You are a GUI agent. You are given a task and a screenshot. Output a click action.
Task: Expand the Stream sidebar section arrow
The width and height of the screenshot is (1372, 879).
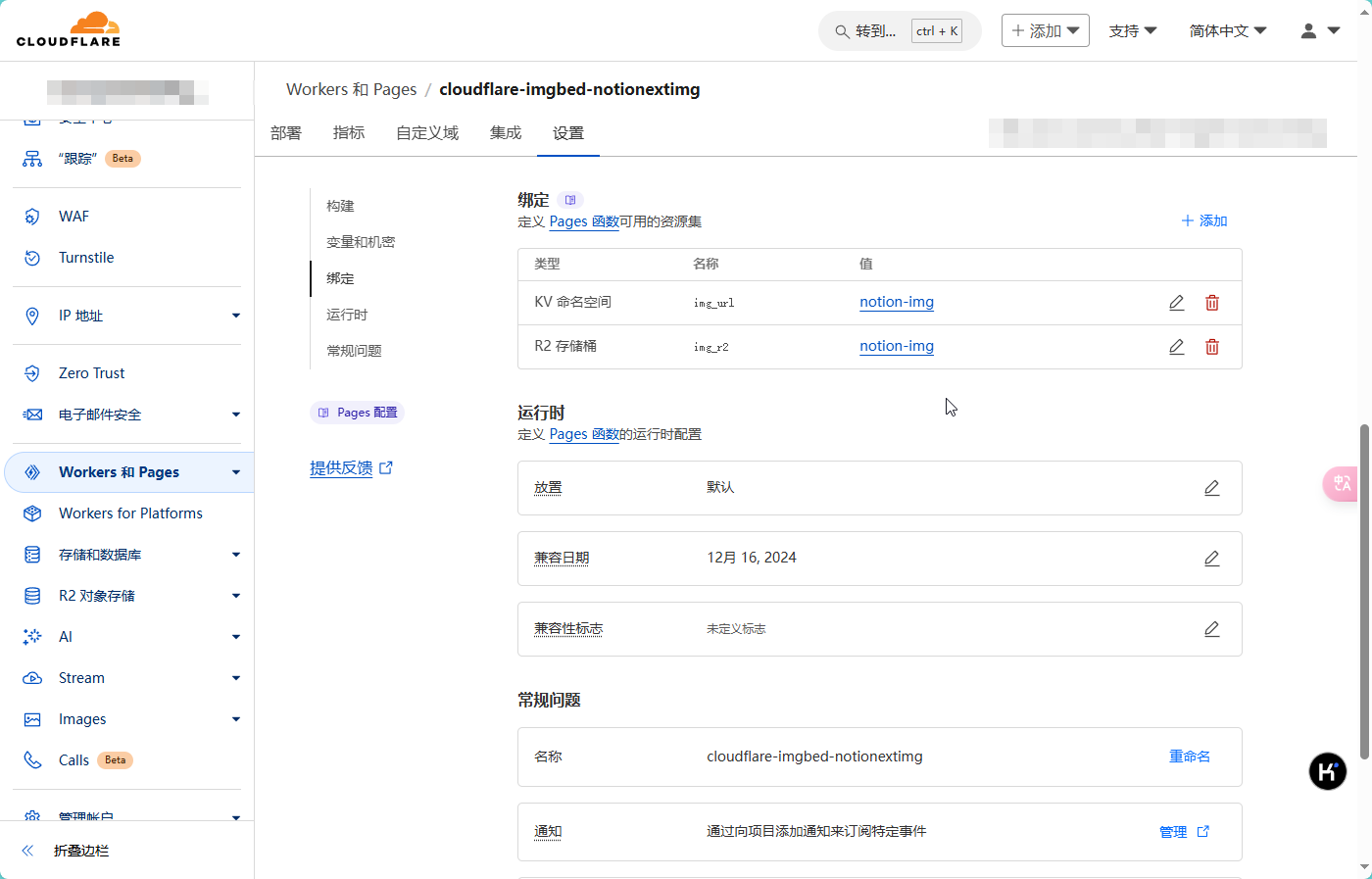[x=236, y=678]
